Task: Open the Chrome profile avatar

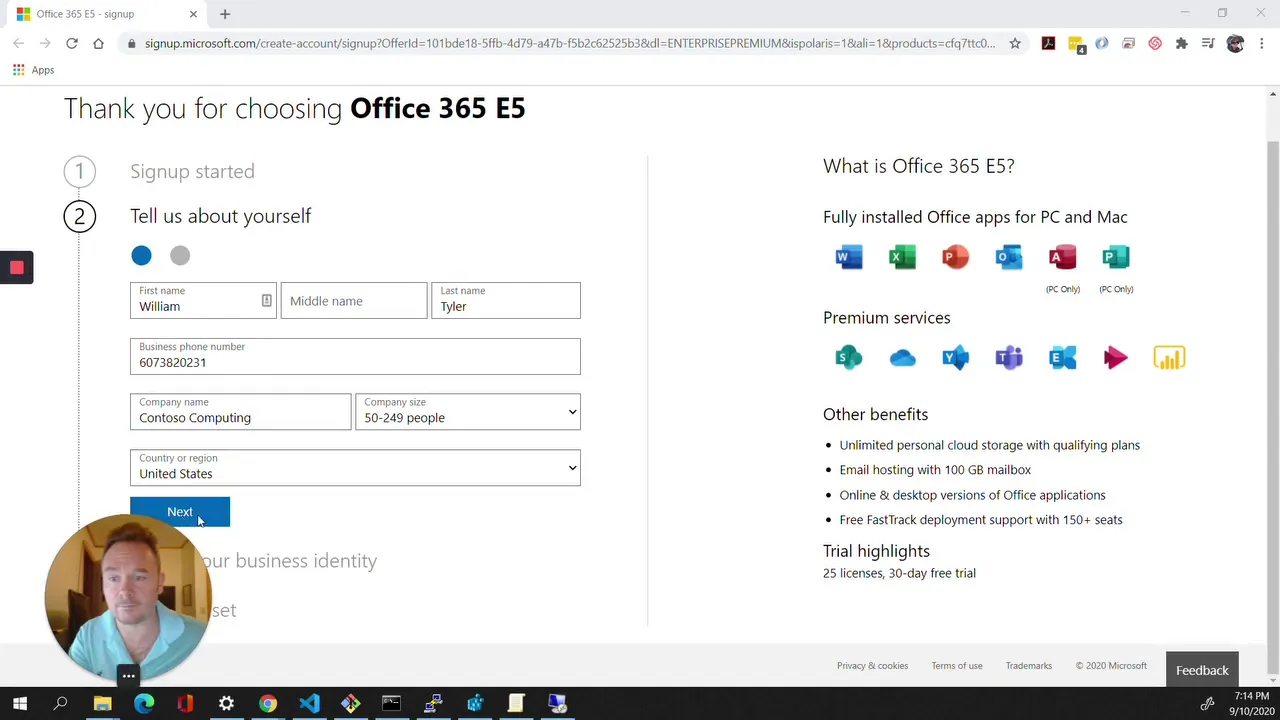Action: [x=1235, y=43]
